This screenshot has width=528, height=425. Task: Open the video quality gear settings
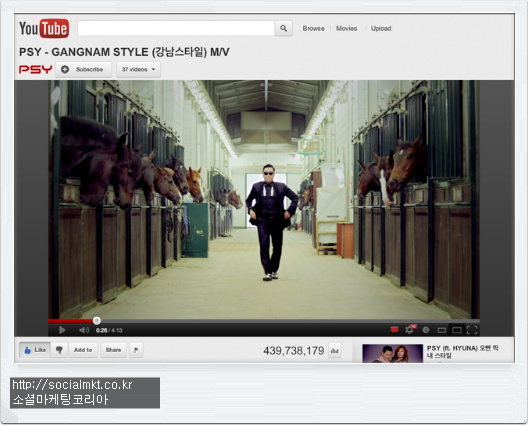pyautogui.click(x=410, y=329)
